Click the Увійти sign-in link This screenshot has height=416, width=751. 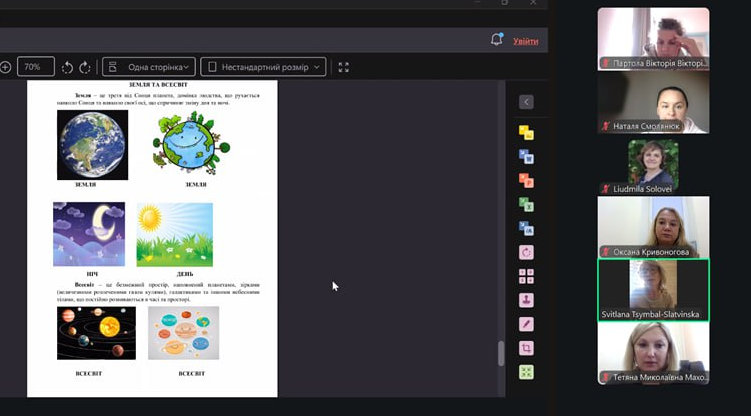coord(525,41)
